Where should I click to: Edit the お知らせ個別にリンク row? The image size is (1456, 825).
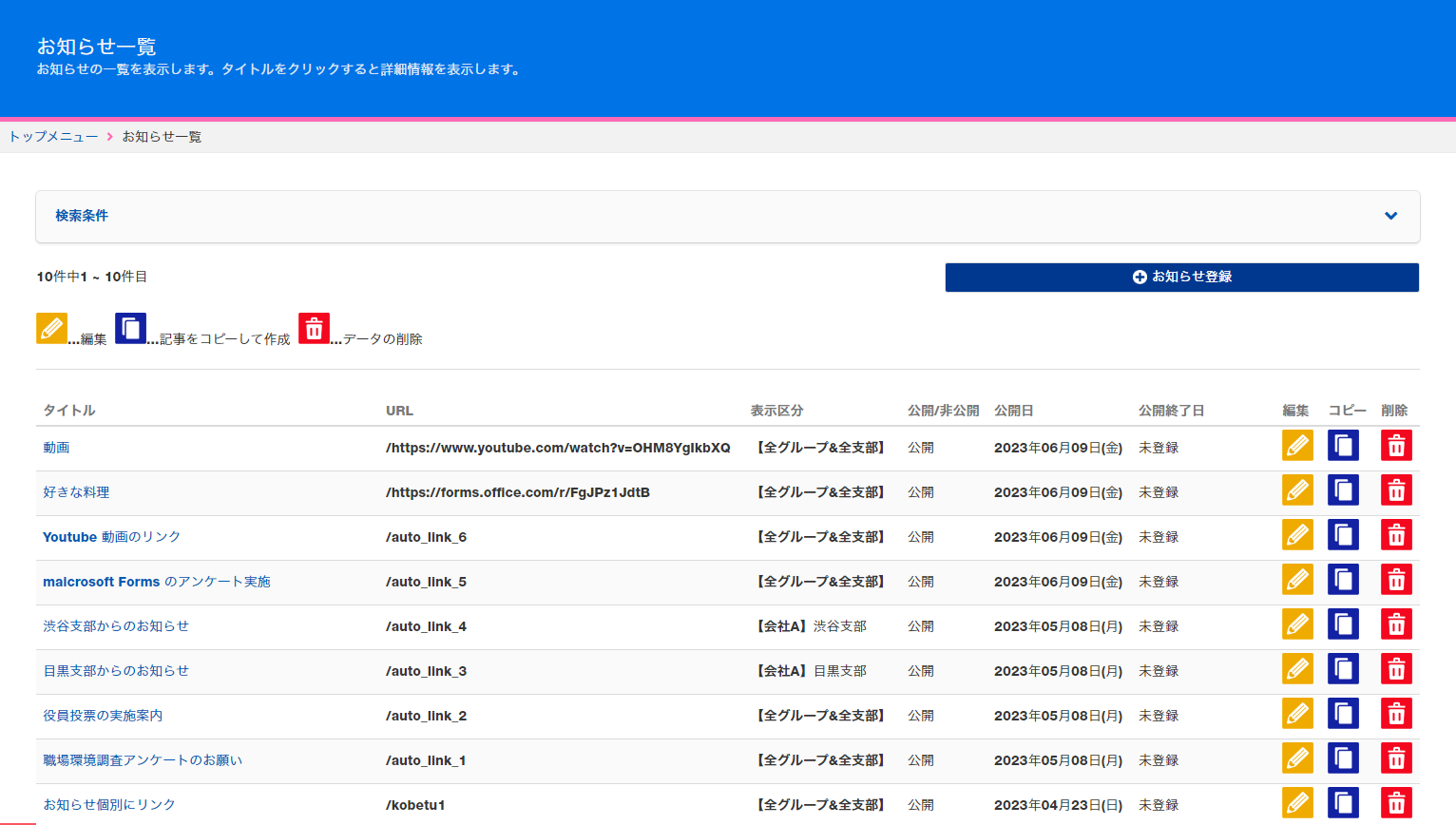pyautogui.click(x=1297, y=803)
